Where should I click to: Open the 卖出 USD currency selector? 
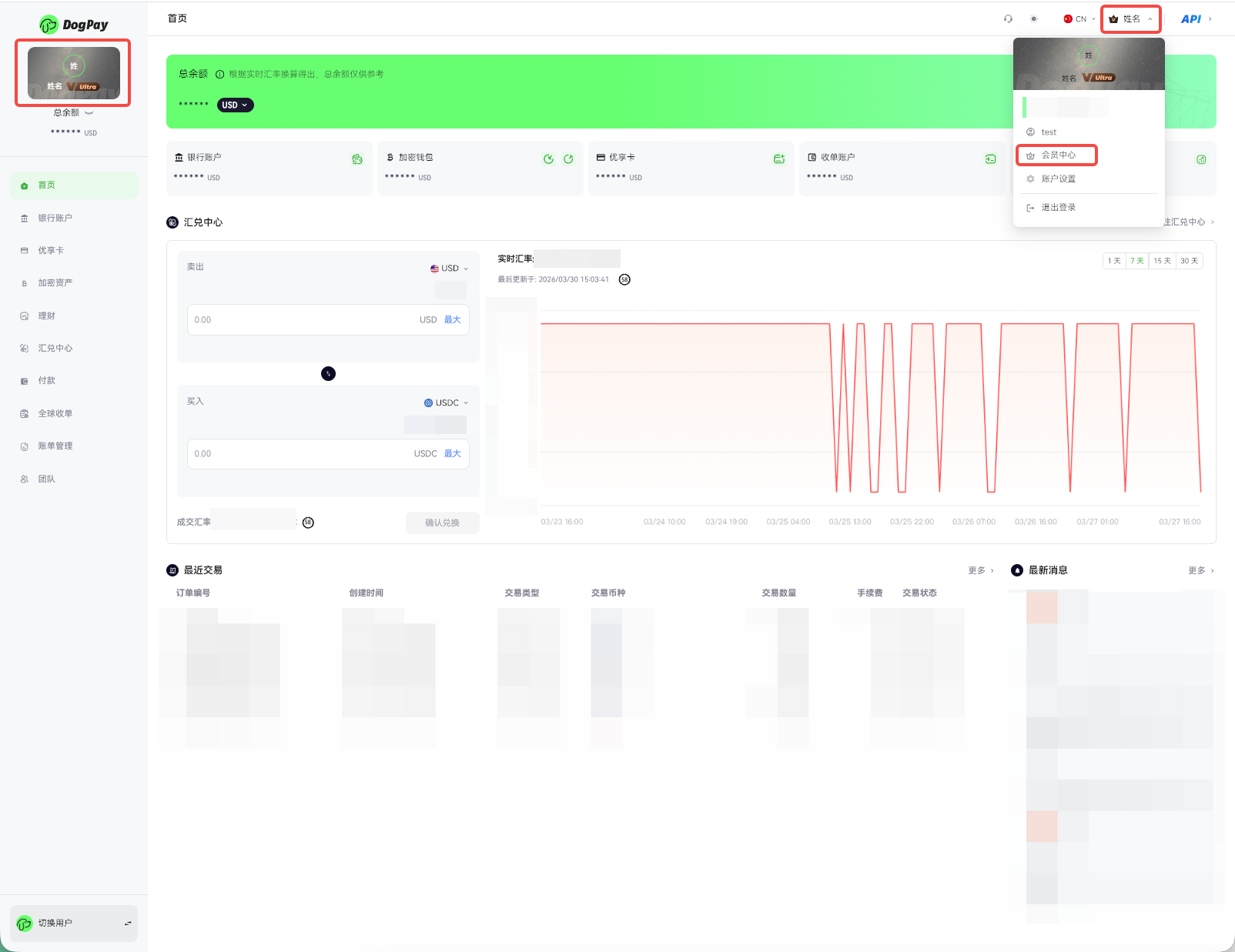tap(449, 269)
